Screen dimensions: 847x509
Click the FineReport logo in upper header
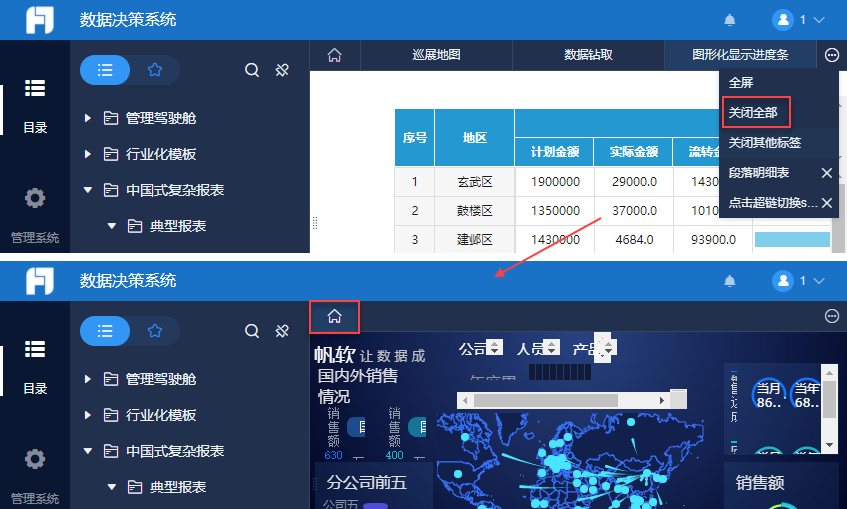[x=40, y=20]
